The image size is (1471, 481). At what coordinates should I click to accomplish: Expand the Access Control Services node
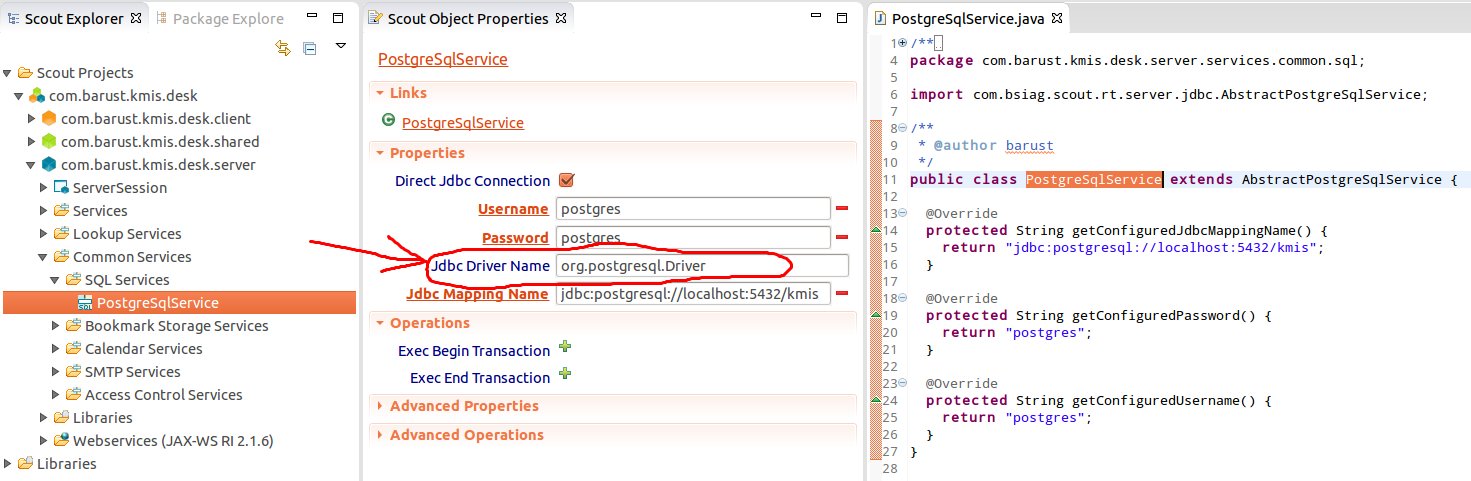point(56,394)
